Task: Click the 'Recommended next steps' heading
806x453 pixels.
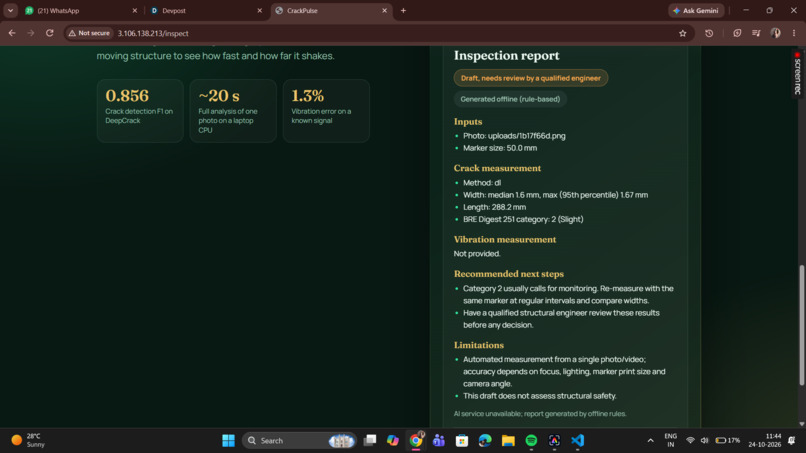Action: click(x=508, y=274)
